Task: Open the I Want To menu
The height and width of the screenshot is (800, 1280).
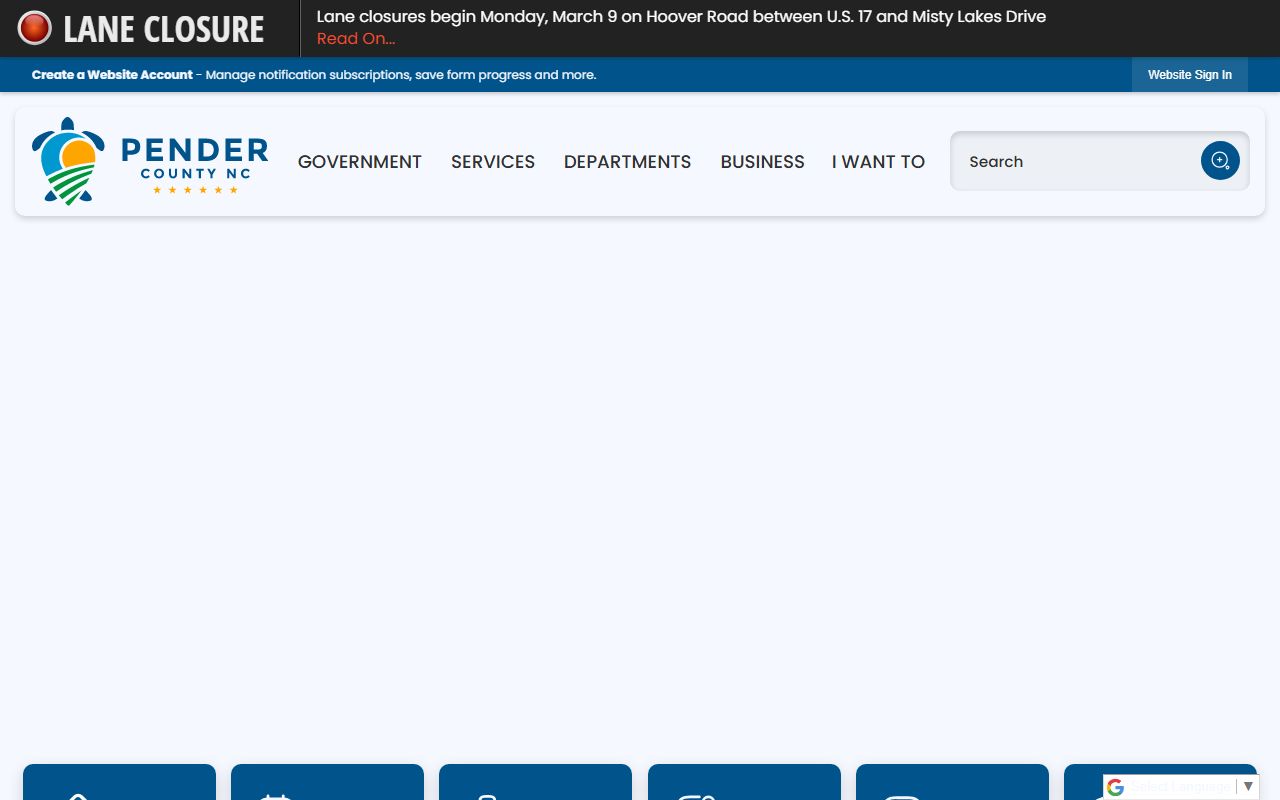Action: click(x=878, y=162)
